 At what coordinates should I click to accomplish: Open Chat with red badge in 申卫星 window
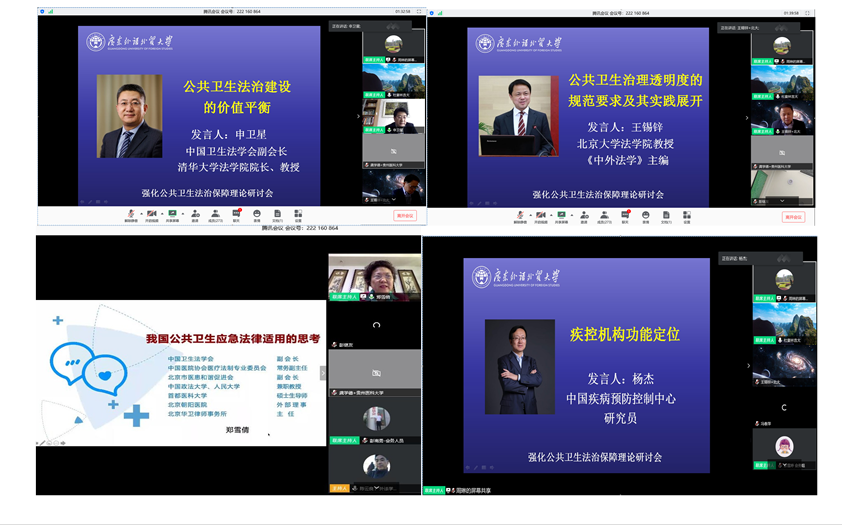237,215
